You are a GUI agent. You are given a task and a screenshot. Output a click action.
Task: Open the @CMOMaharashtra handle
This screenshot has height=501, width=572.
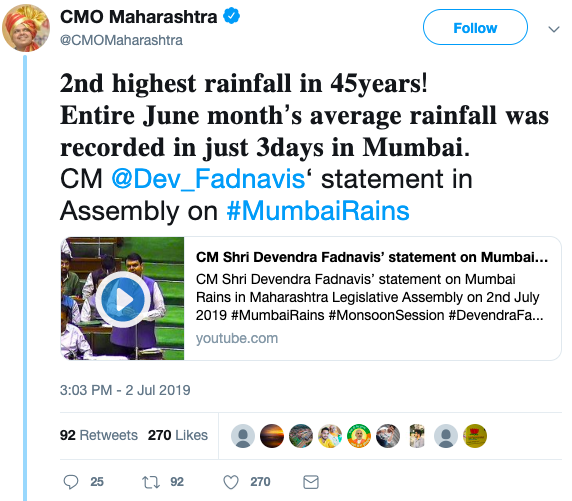[121, 40]
